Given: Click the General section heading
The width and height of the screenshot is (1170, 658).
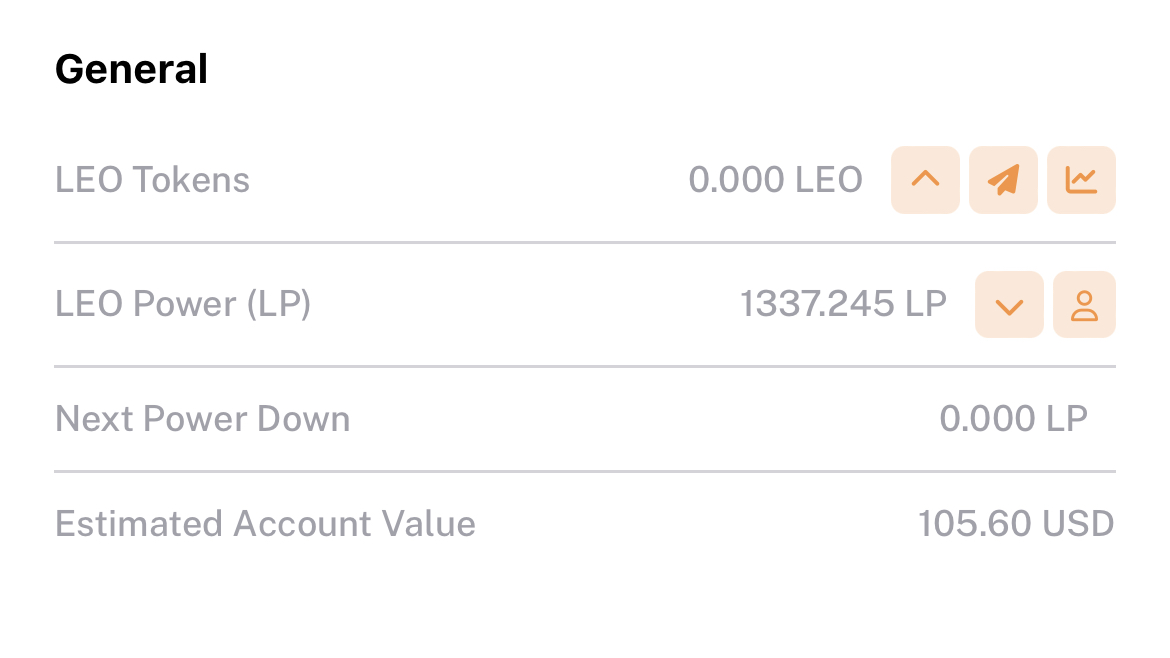Looking at the screenshot, I should pyautogui.click(x=131, y=69).
